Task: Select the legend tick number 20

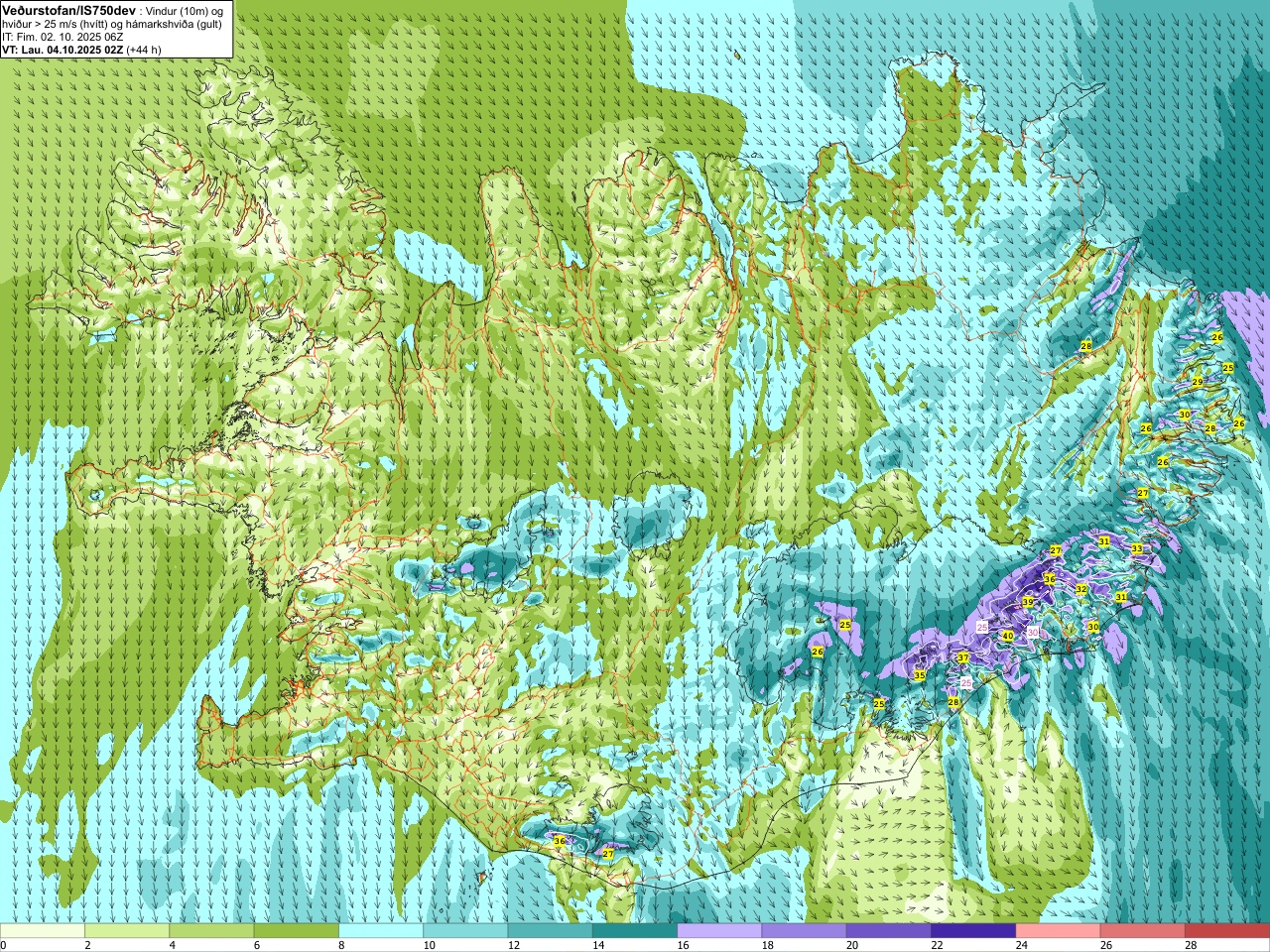Action: click(x=853, y=945)
